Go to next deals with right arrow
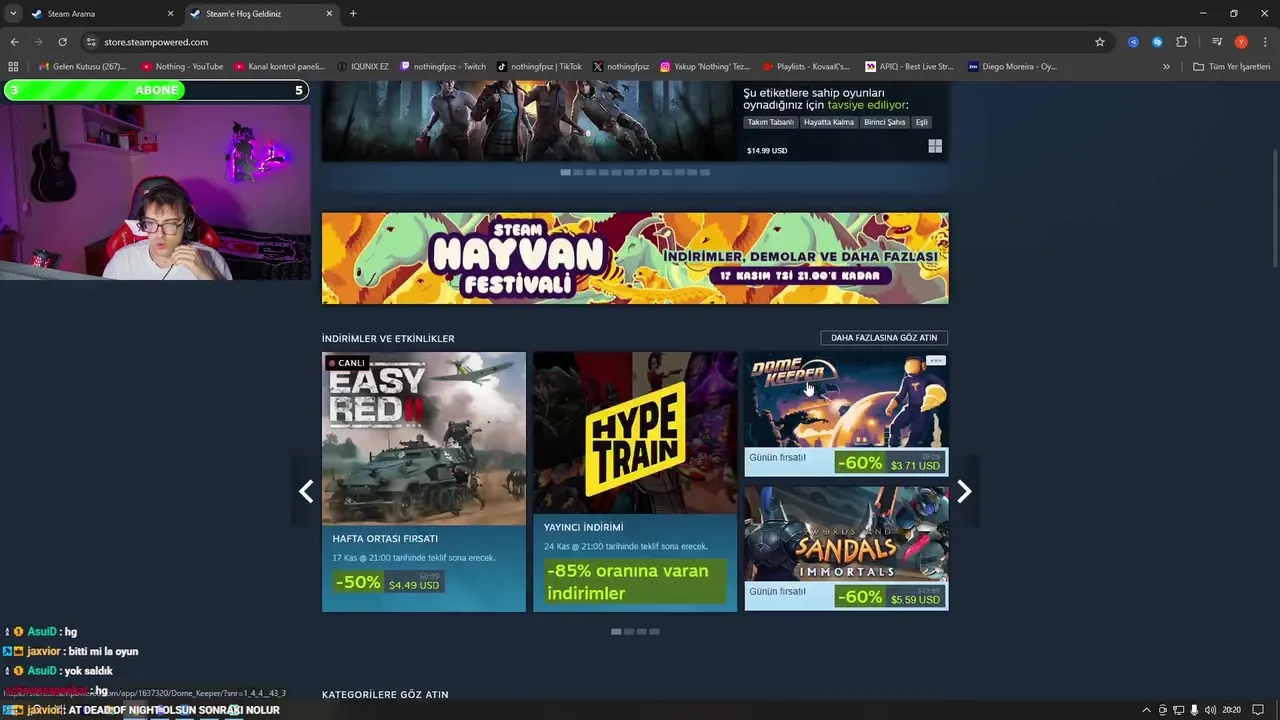Image resolution: width=1280 pixels, height=720 pixels. pyautogui.click(x=963, y=491)
